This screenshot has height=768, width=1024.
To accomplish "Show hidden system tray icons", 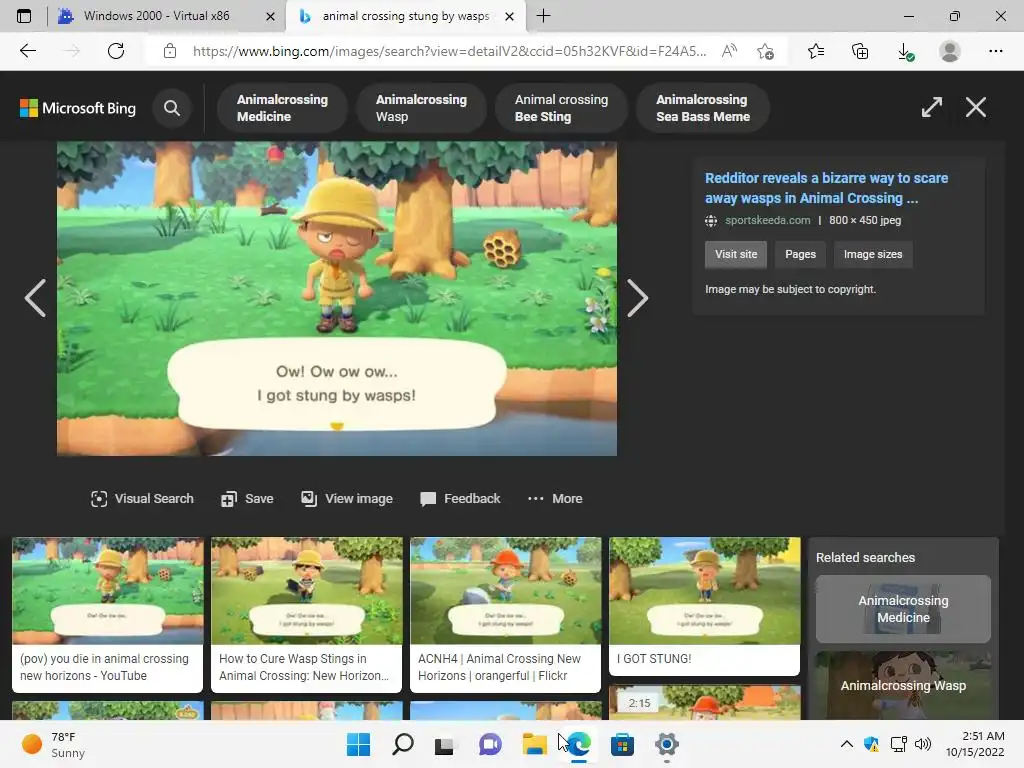I will [846, 744].
